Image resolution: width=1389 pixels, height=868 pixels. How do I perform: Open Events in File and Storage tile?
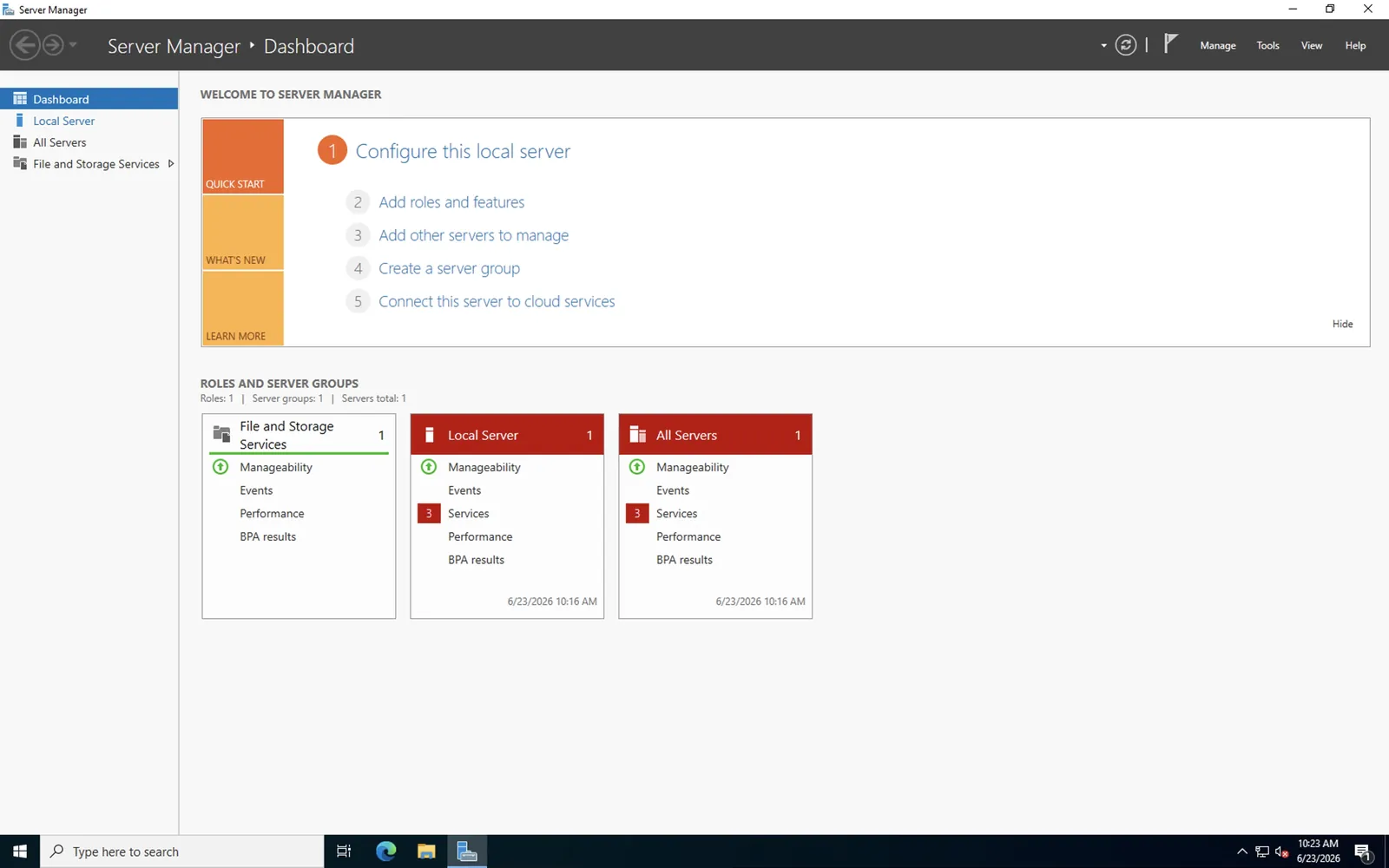pyautogui.click(x=256, y=490)
